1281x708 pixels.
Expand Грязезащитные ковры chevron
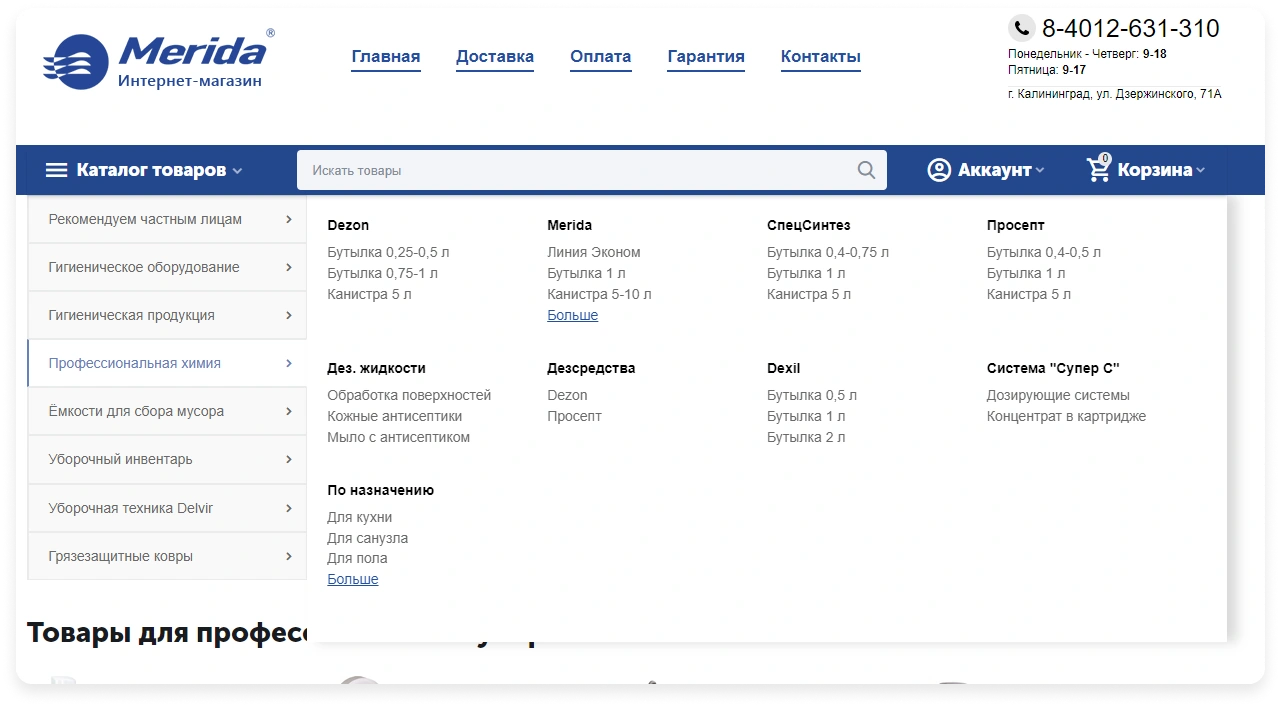click(x=289, y=556)
